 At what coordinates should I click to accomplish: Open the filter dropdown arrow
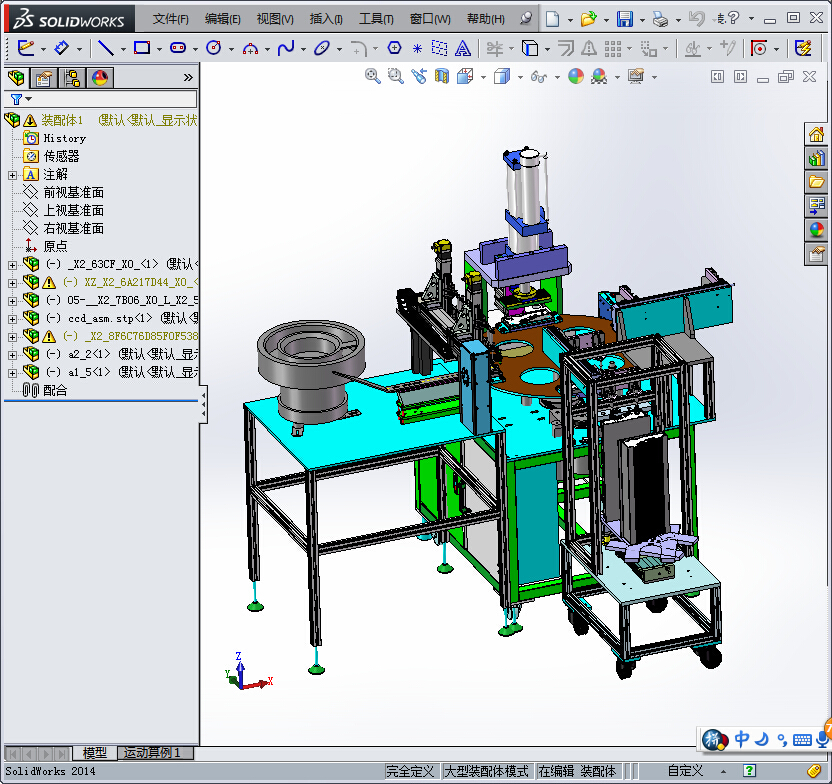pyautogui.click(x=29, y=99)
